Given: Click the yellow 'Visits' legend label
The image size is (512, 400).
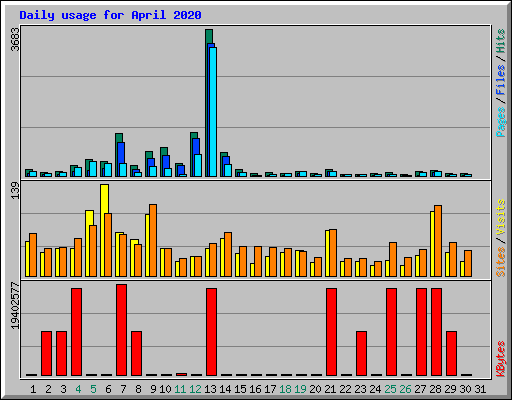Looking at the screenshot, I should pos(501,217).
